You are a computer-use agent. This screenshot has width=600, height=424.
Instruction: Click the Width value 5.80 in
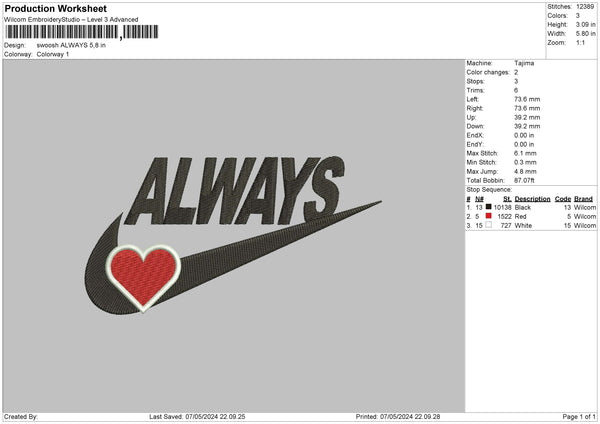tap(585, 34)
